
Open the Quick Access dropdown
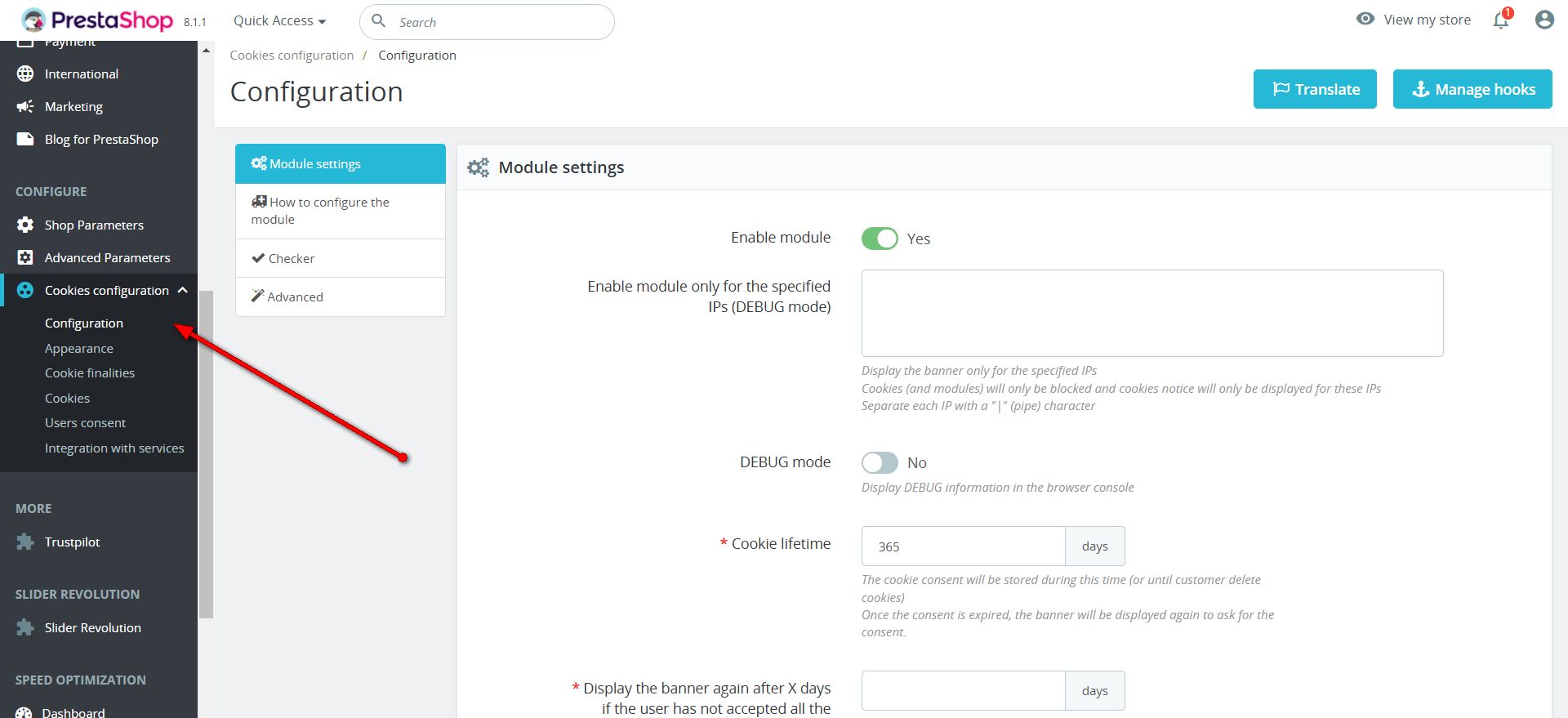[x=279, y=21]
